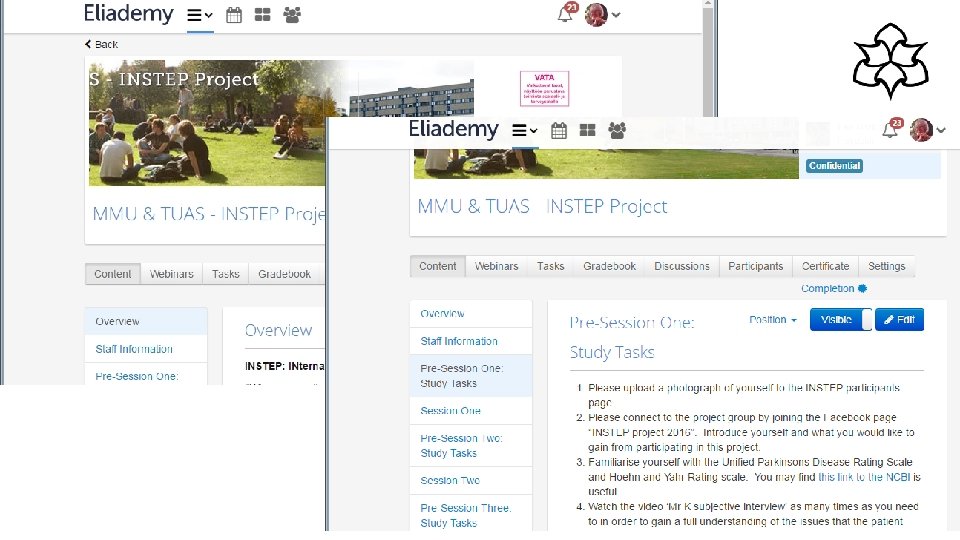The image size is (960, 540).
Task: Follow 'this link to the NCBI' hyperlink
Action: 864,477
